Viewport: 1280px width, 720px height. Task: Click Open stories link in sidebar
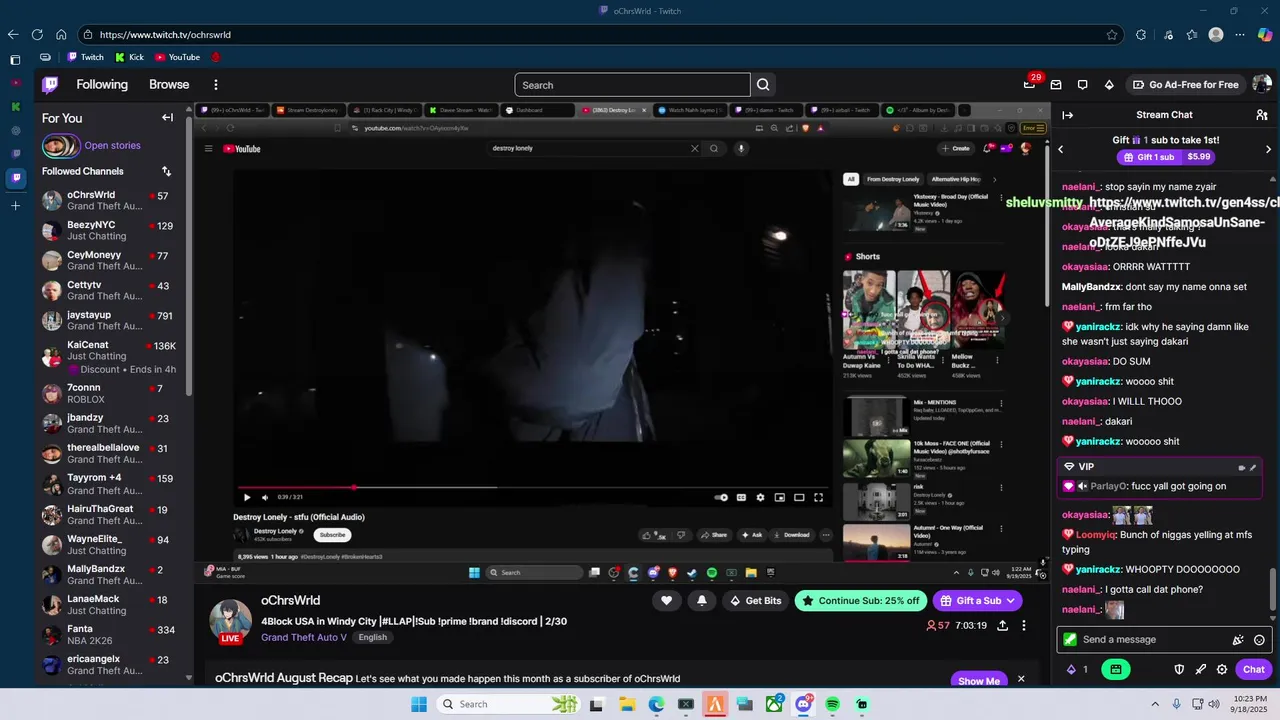click(112, 146)
